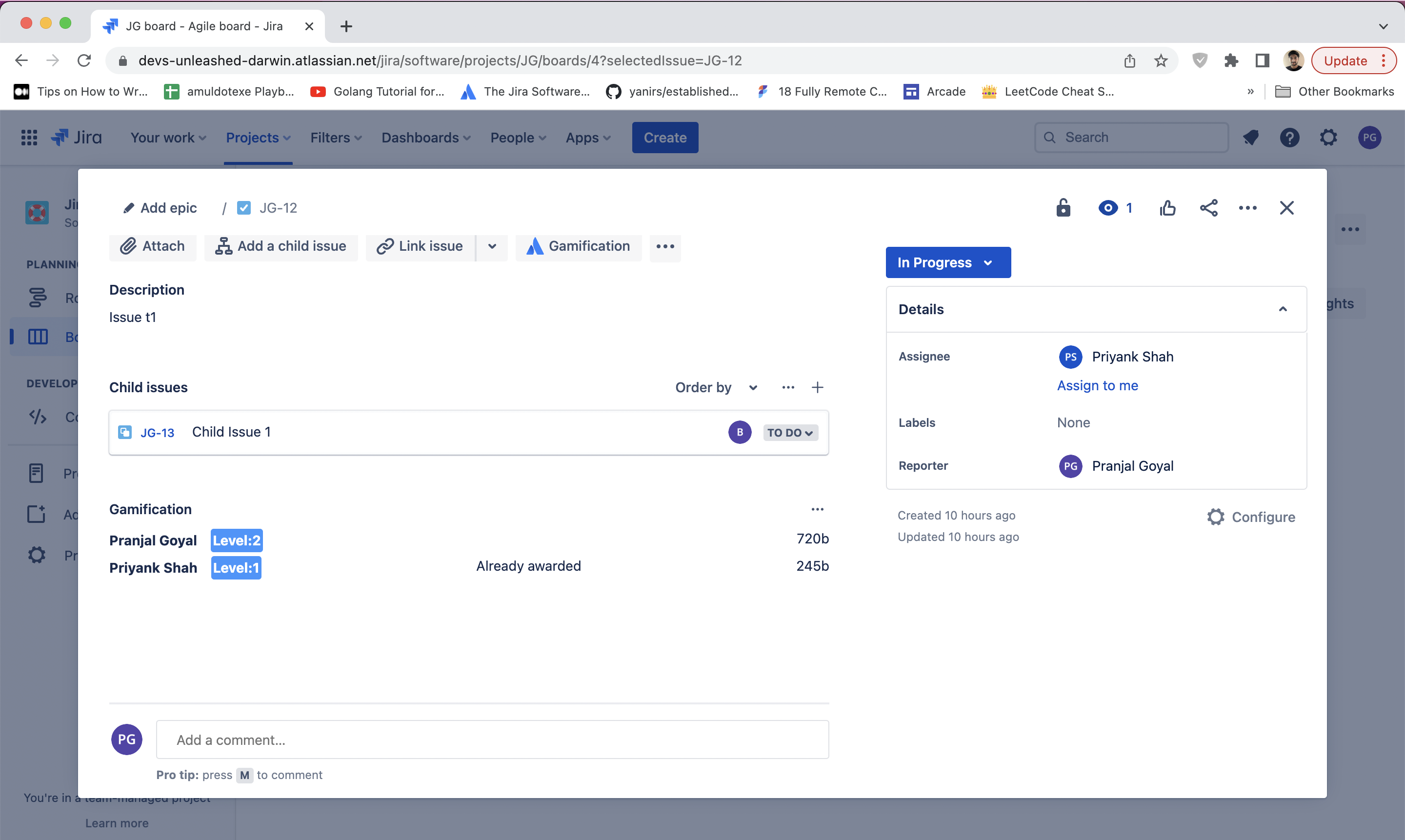Screen dimensions: 1405x840
Task: Toggle the watch eye icon
Action: coord(1108,208)
